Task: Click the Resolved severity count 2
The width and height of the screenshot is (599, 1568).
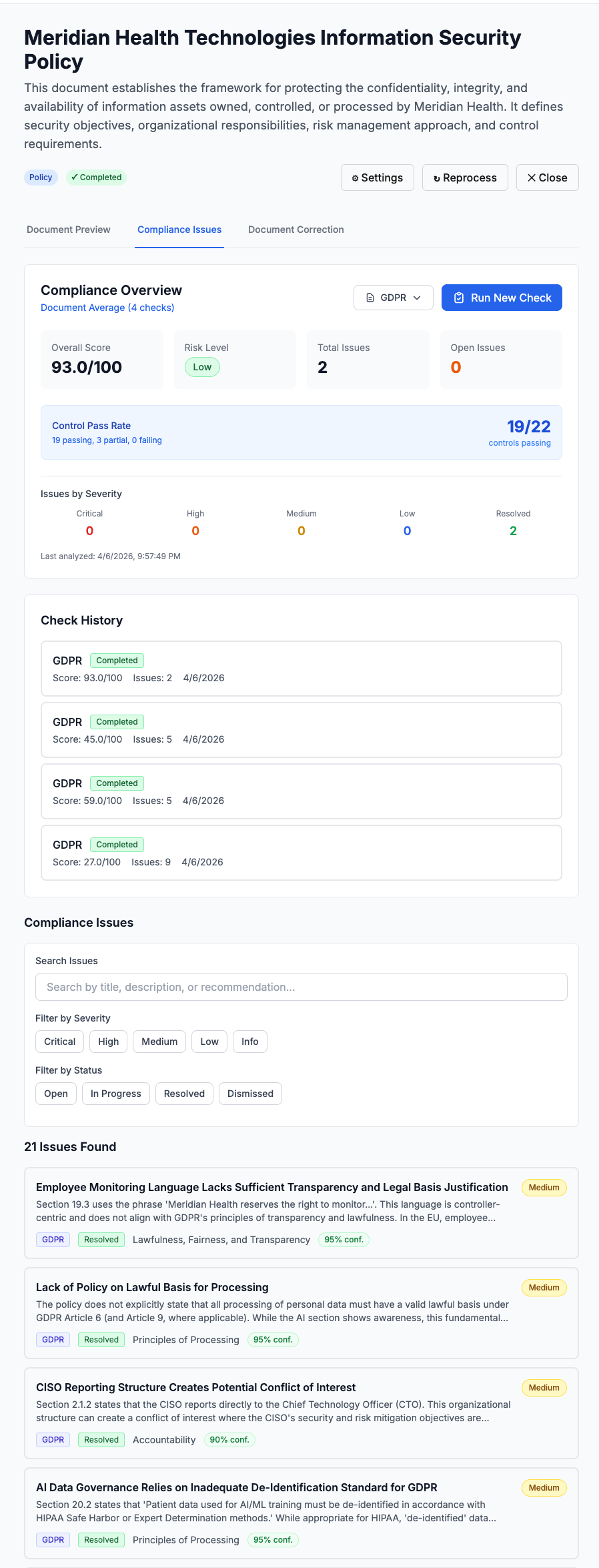Action: coord(513,530)
